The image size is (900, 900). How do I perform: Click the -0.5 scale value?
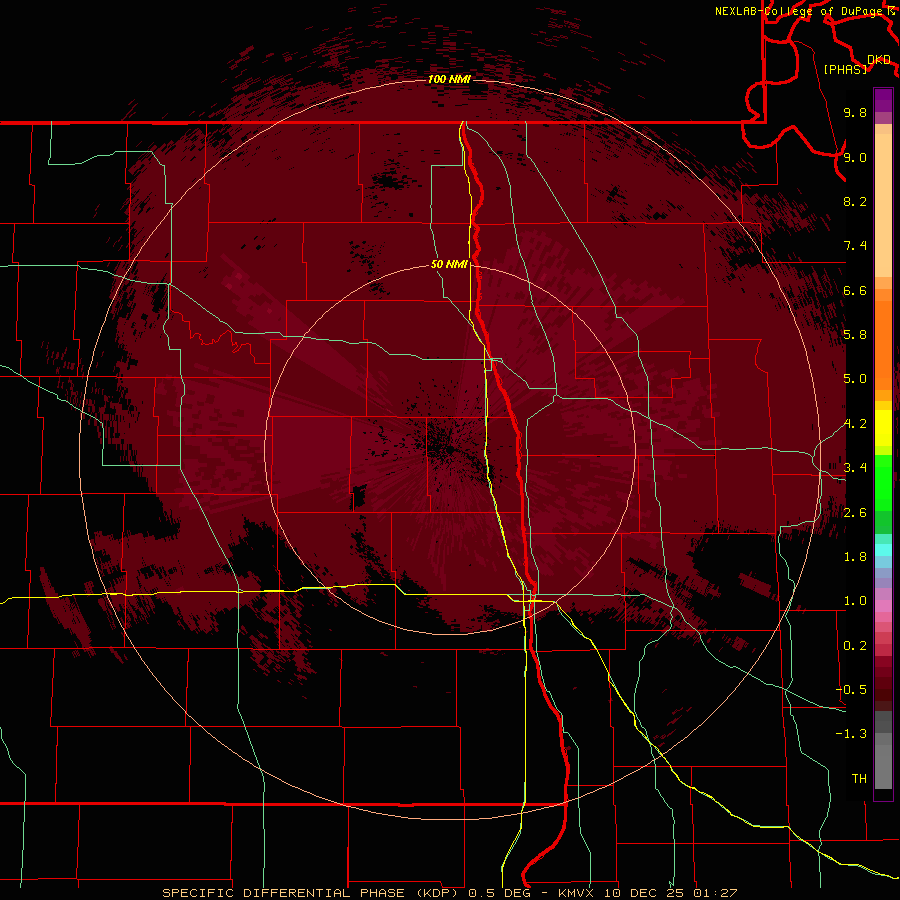click(851, 690)
